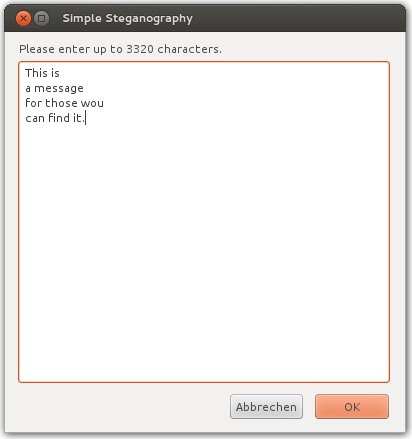Click the gray window button beside close
412x439 pixels.
[x=42, y=18]
